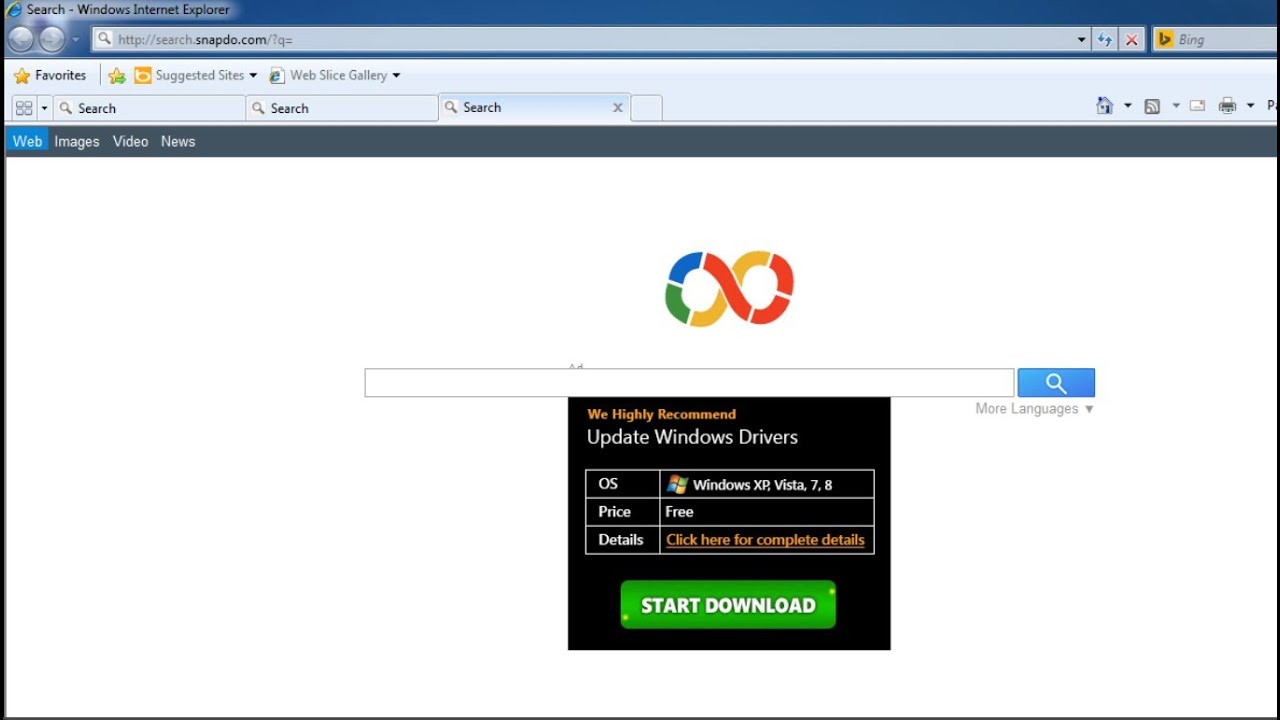
Task: Select the News search category
Action: (x=178, y=141)
